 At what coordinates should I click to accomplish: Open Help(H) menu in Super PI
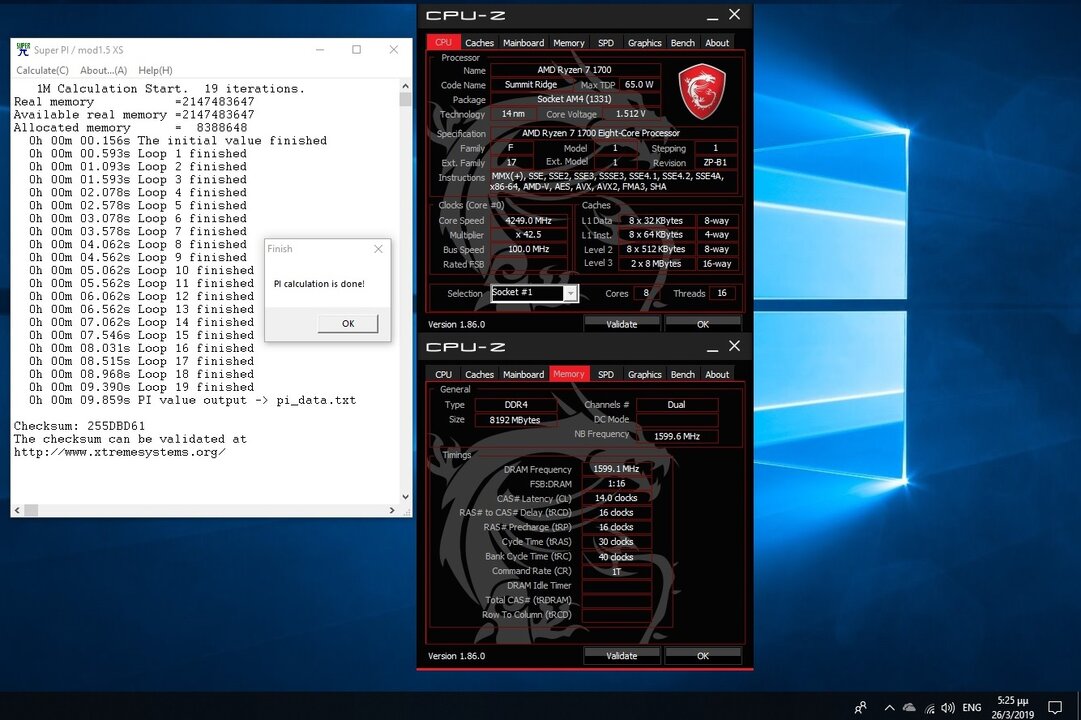tap(155, 70)
